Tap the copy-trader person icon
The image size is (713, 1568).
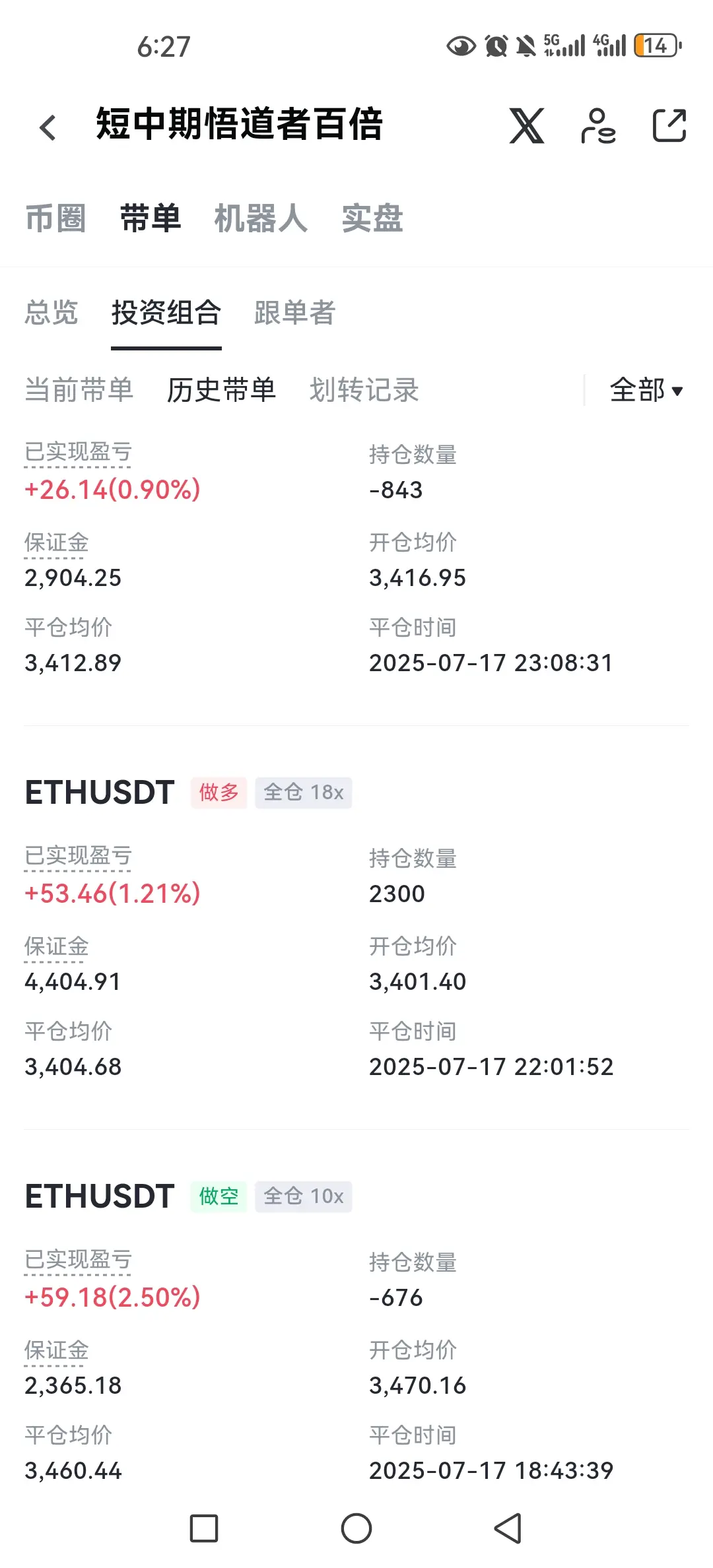point(598,125)
